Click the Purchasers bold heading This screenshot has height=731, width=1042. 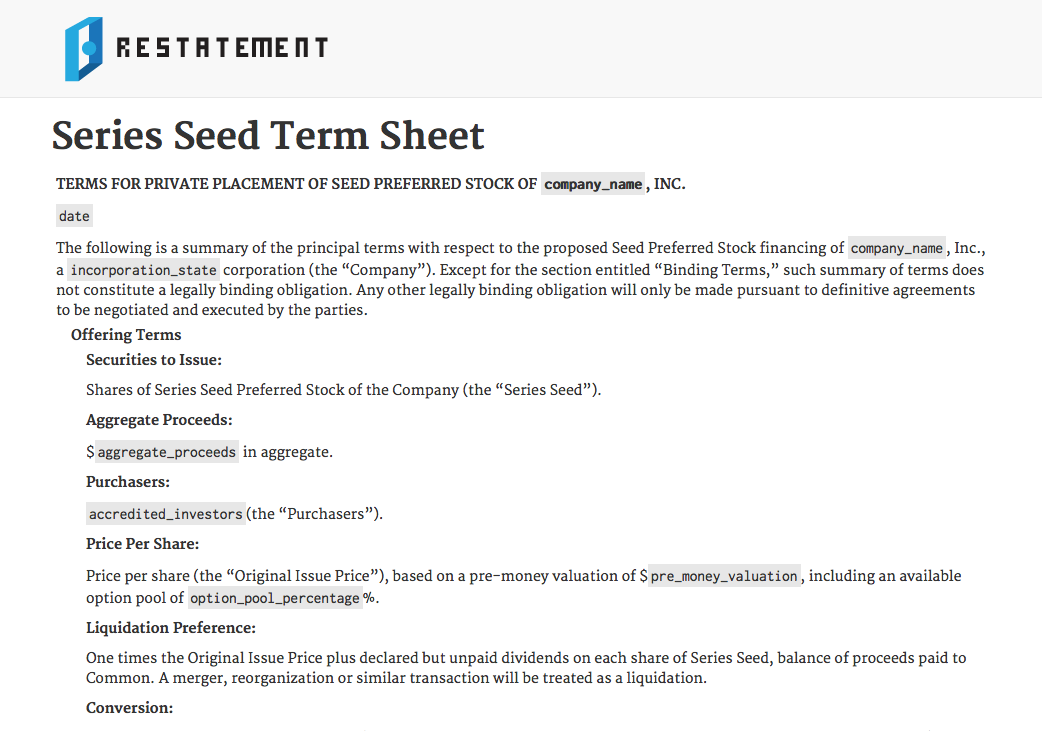coord(128,482)
